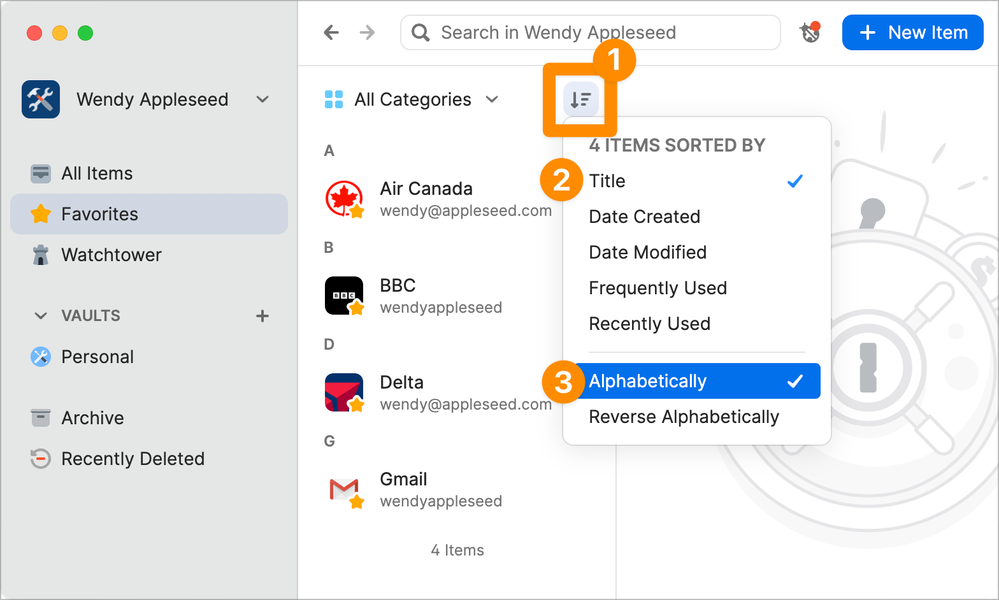The width and height of the screenshot is (999, 600).
Task: Choose Reverse Alphabetically order
Action: coord(683,417)
